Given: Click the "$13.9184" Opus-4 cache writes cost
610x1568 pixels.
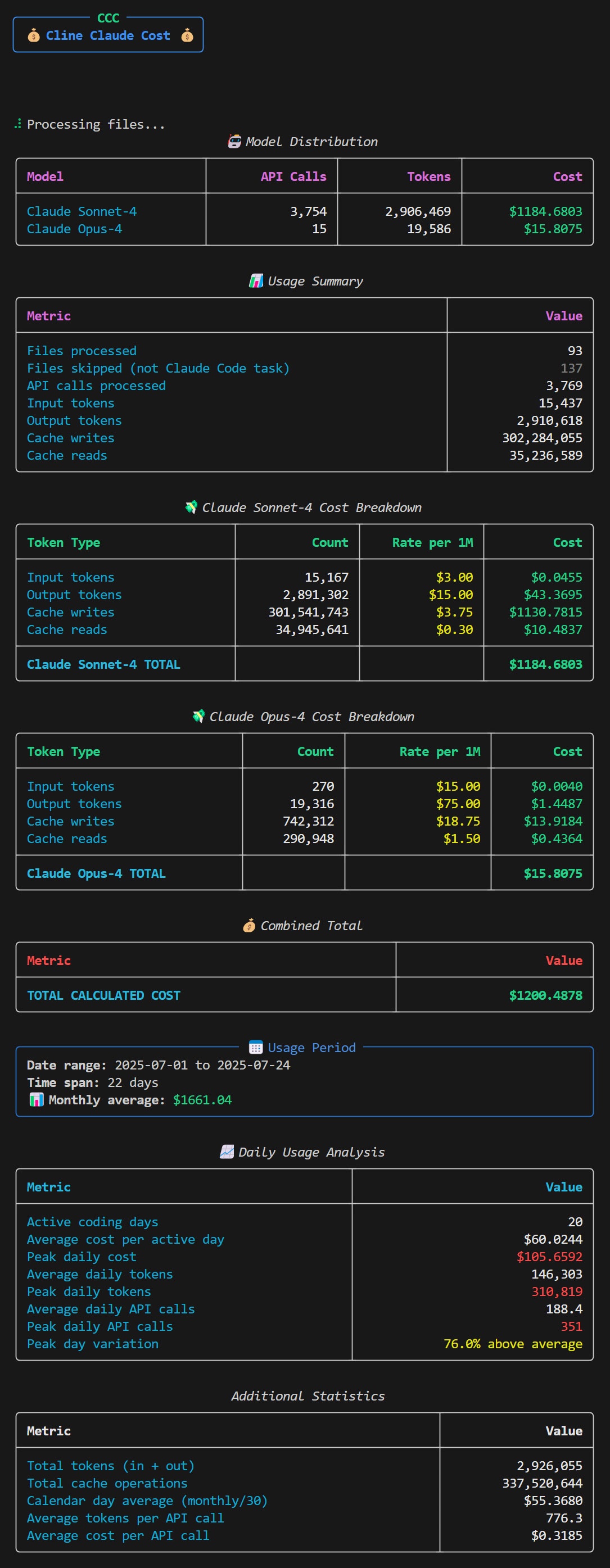Looking at the screenshot, I should (x=553, y=821).
